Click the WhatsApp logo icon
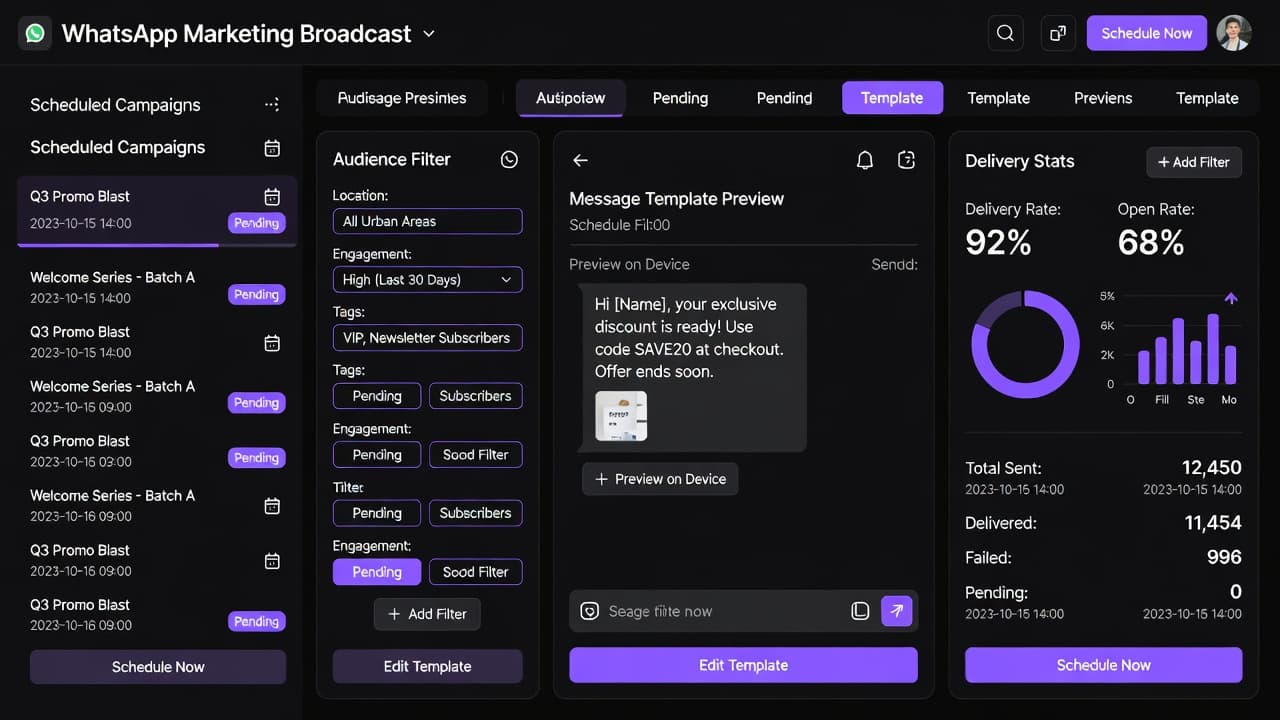The image size is (1280, 720). (35, 33)
